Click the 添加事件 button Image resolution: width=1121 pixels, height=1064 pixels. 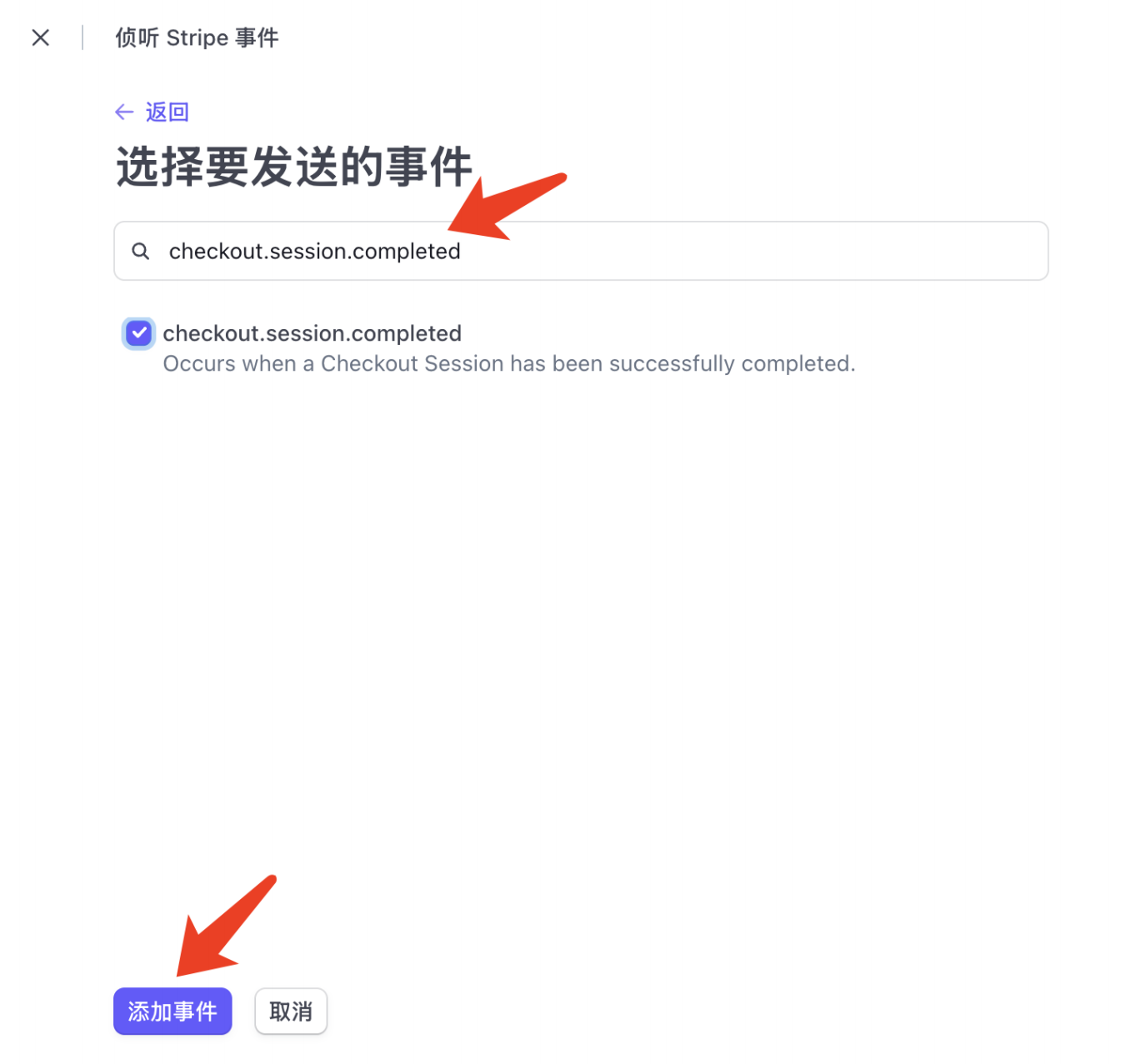tap(173, 1012)
